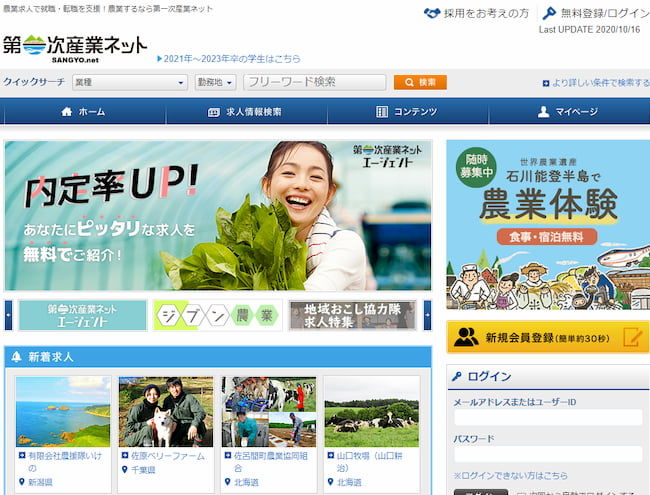The image size is (650, 495).
Task: Open the 地域おこし協力隊 求人特集 banner
Action: pos(353,315)
